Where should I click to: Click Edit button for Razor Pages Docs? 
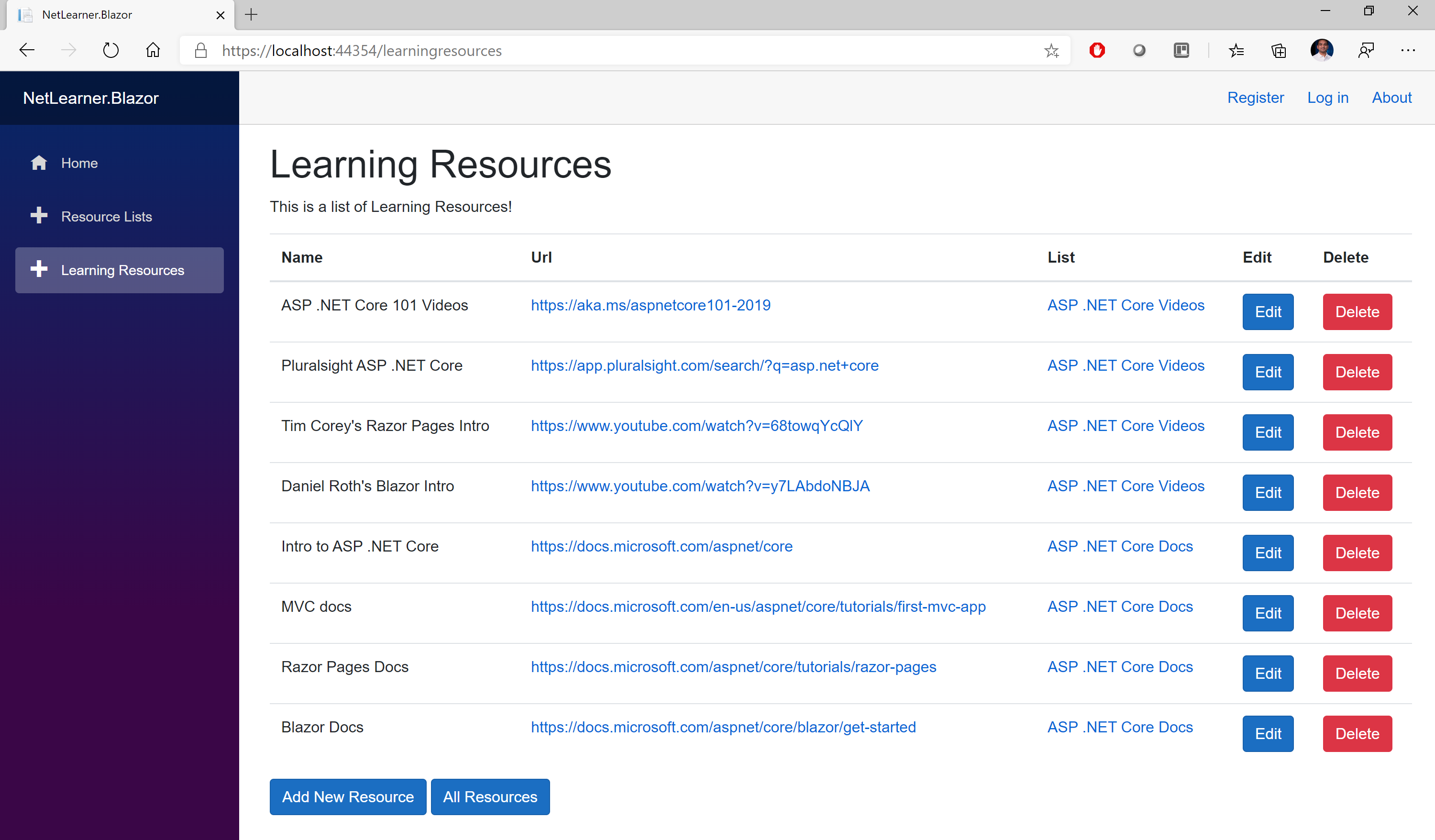[1267, 673]
